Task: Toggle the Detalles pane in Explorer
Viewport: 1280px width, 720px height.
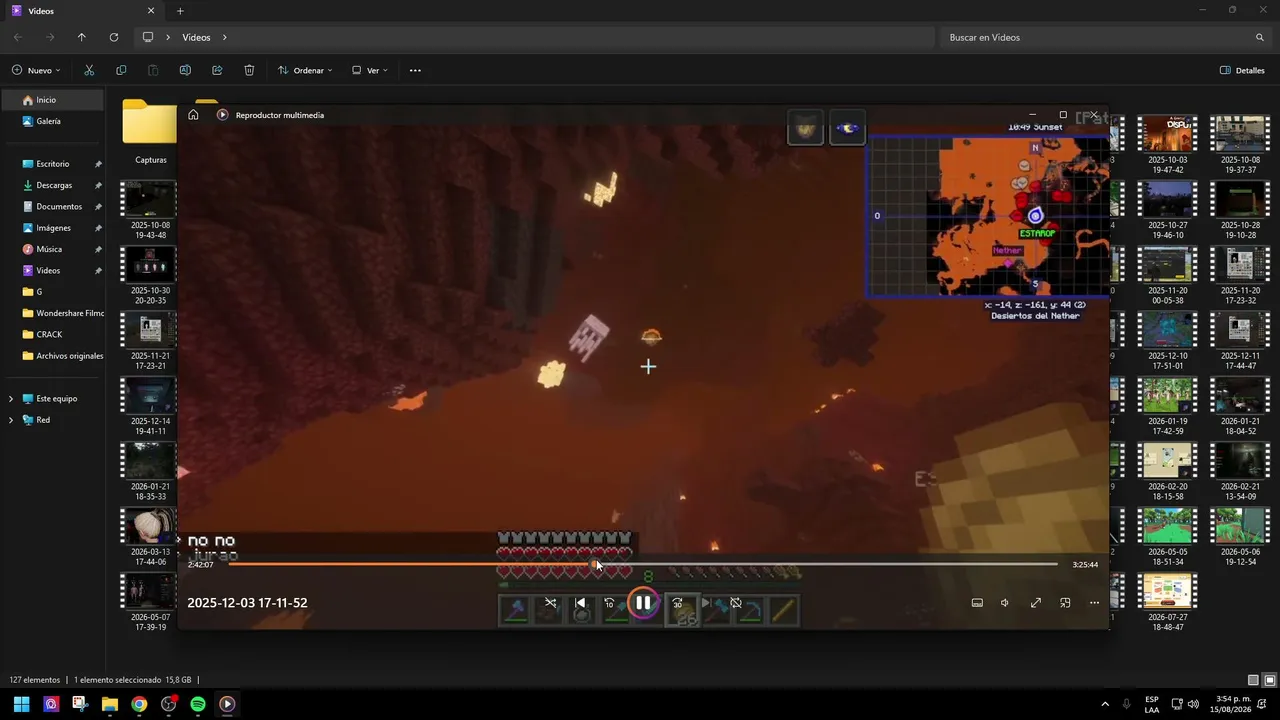Action: pos(1242,70)
